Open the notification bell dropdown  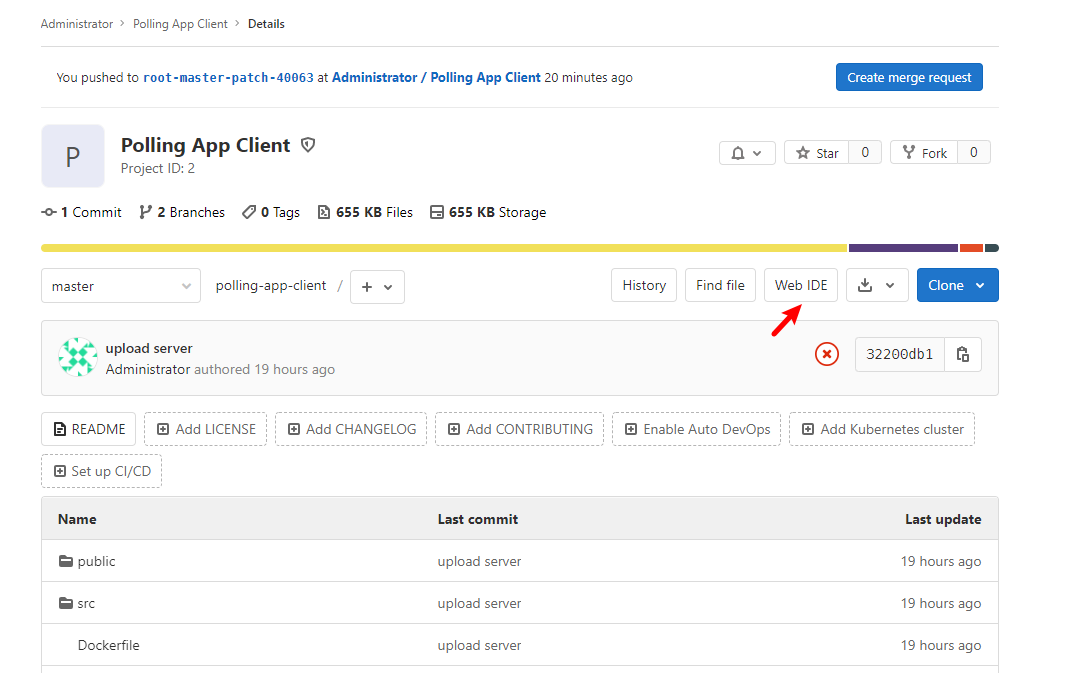(x=746, y=153)
